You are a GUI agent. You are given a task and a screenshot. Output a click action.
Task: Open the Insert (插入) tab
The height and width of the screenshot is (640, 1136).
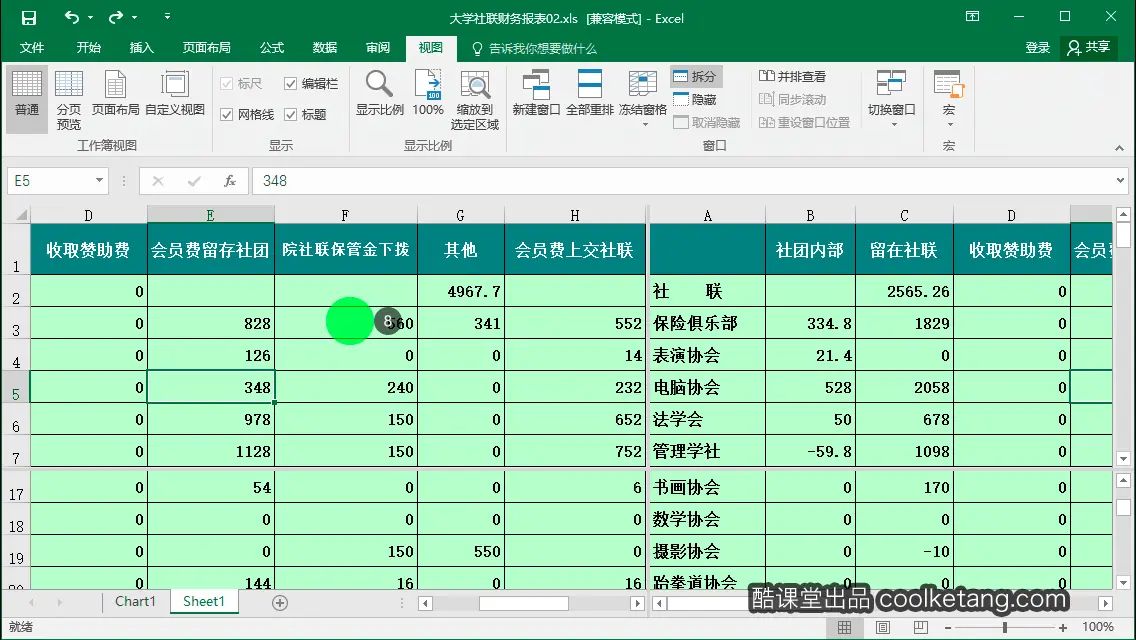coord(141,48)
